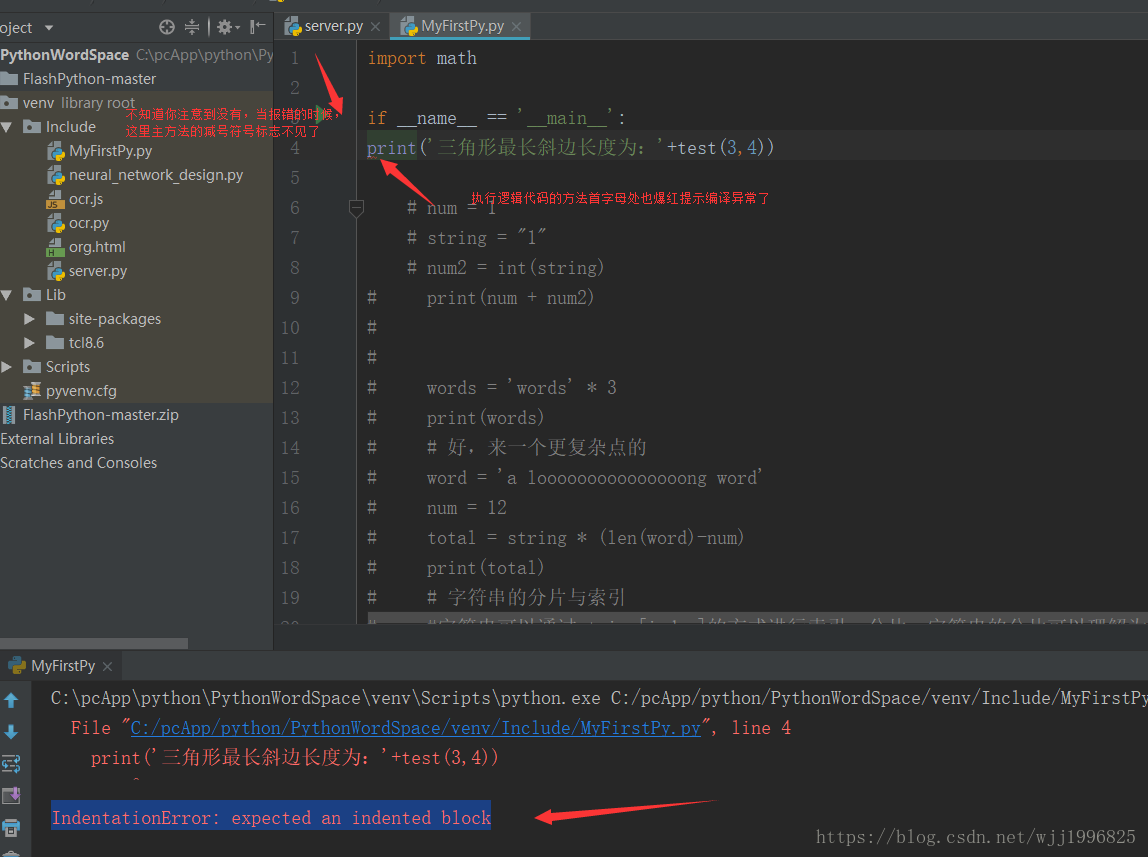Click the 'words = 'words' * 3' comment line
Viewport: 1148px width, 857px height.
click(x=521, y=388)
